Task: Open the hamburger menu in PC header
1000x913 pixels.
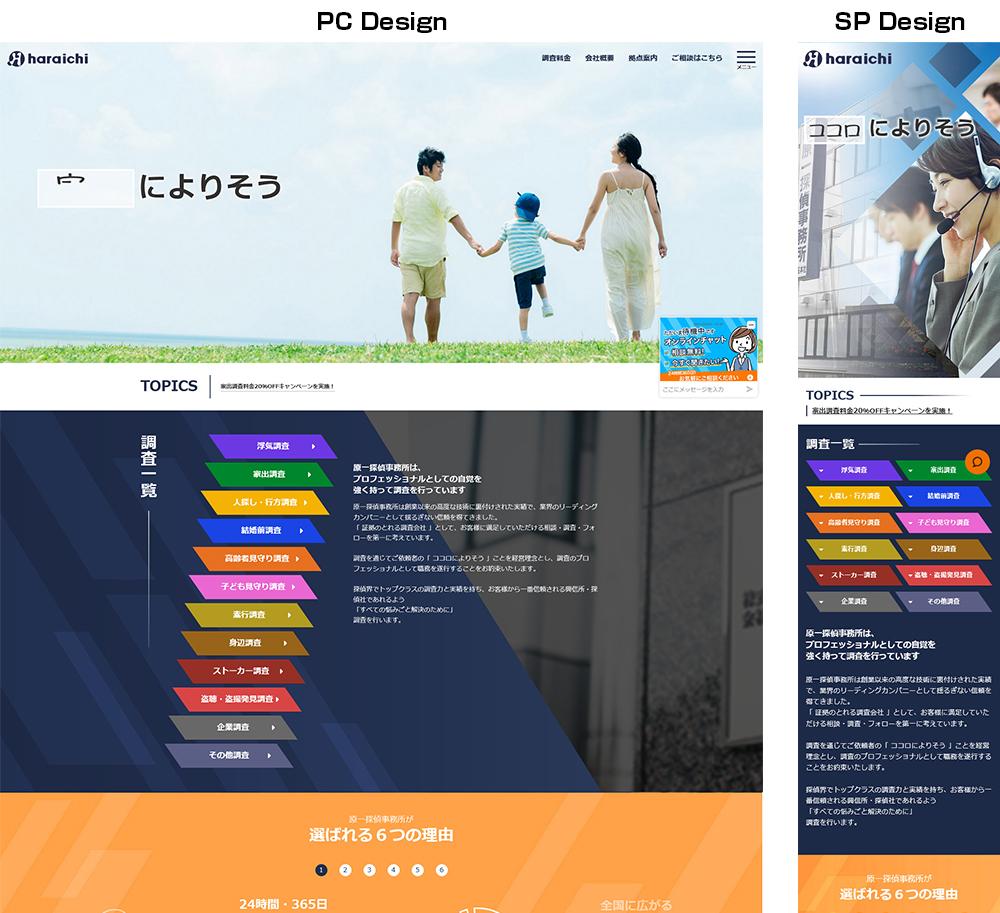Action: [x=746, y=59]
